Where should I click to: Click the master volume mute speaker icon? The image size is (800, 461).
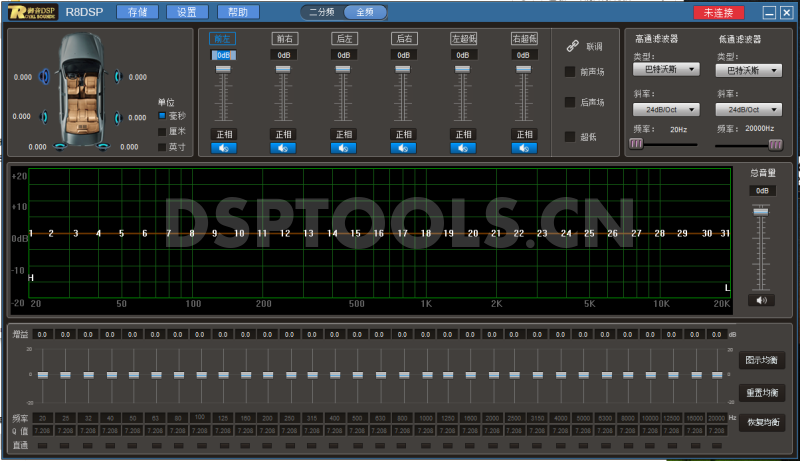tap(762, 299)
